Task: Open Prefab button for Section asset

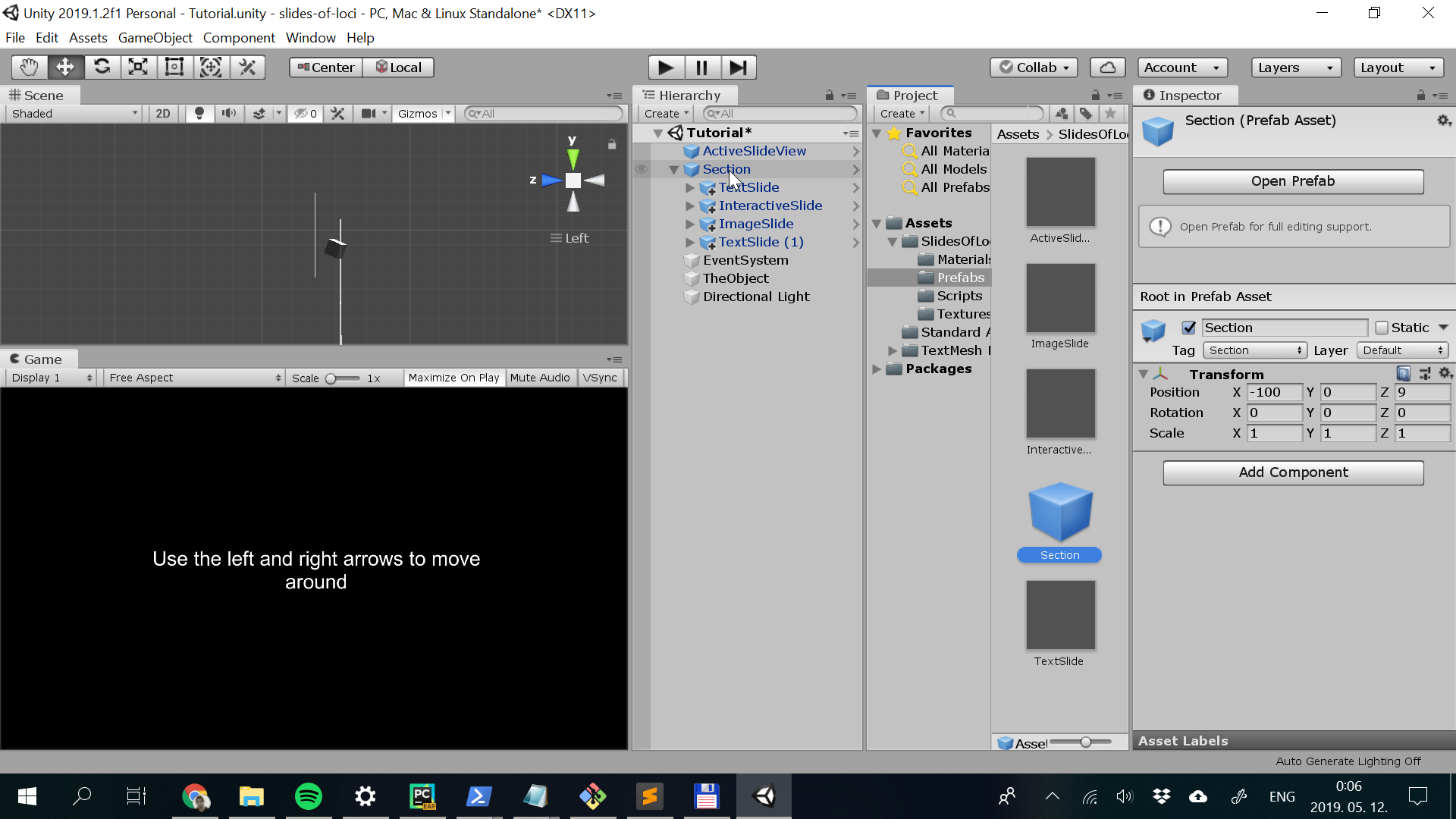Action: (1293, 181)
